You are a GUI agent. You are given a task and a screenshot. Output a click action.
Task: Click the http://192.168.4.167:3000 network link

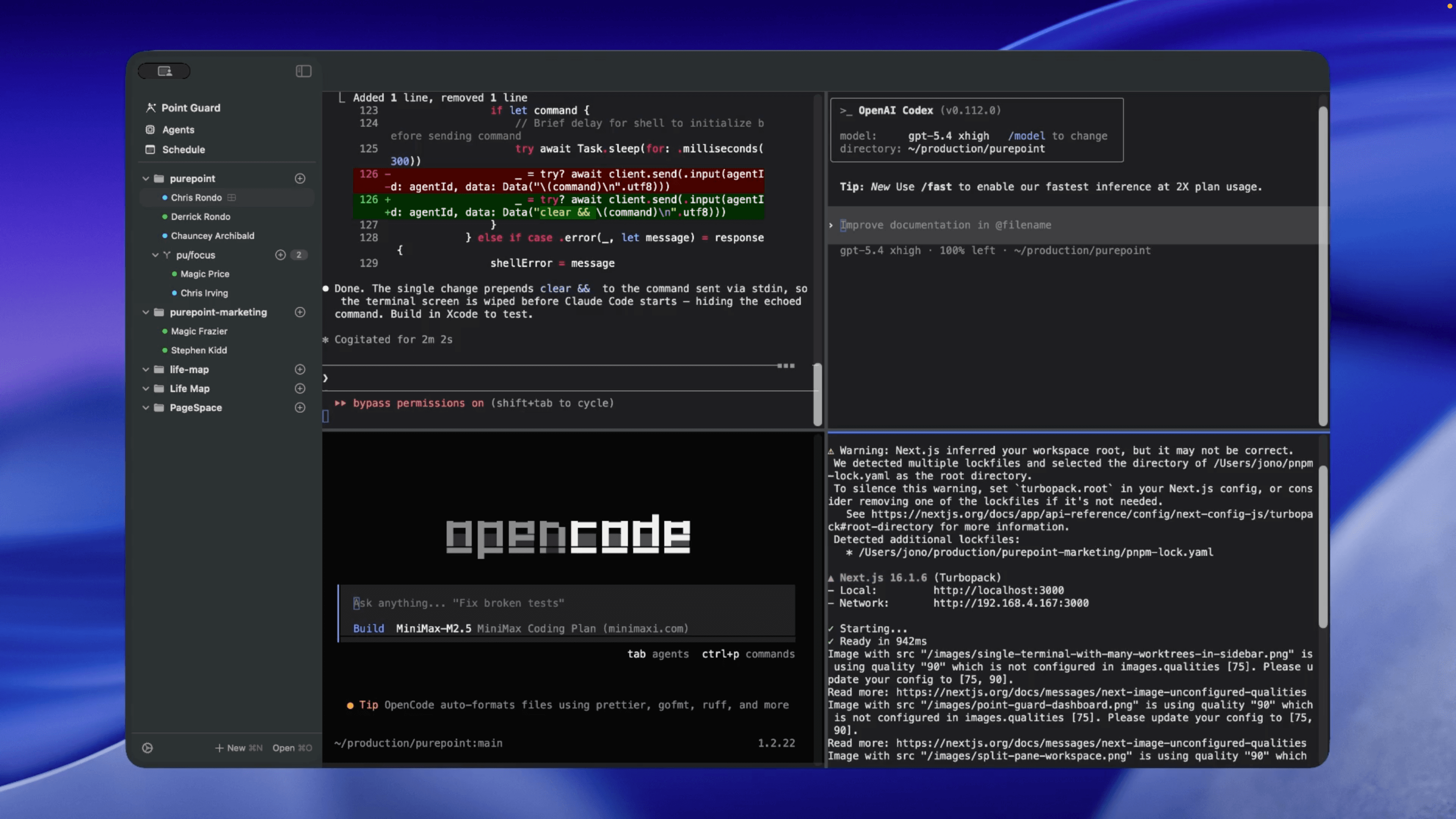click(1010, 603)
